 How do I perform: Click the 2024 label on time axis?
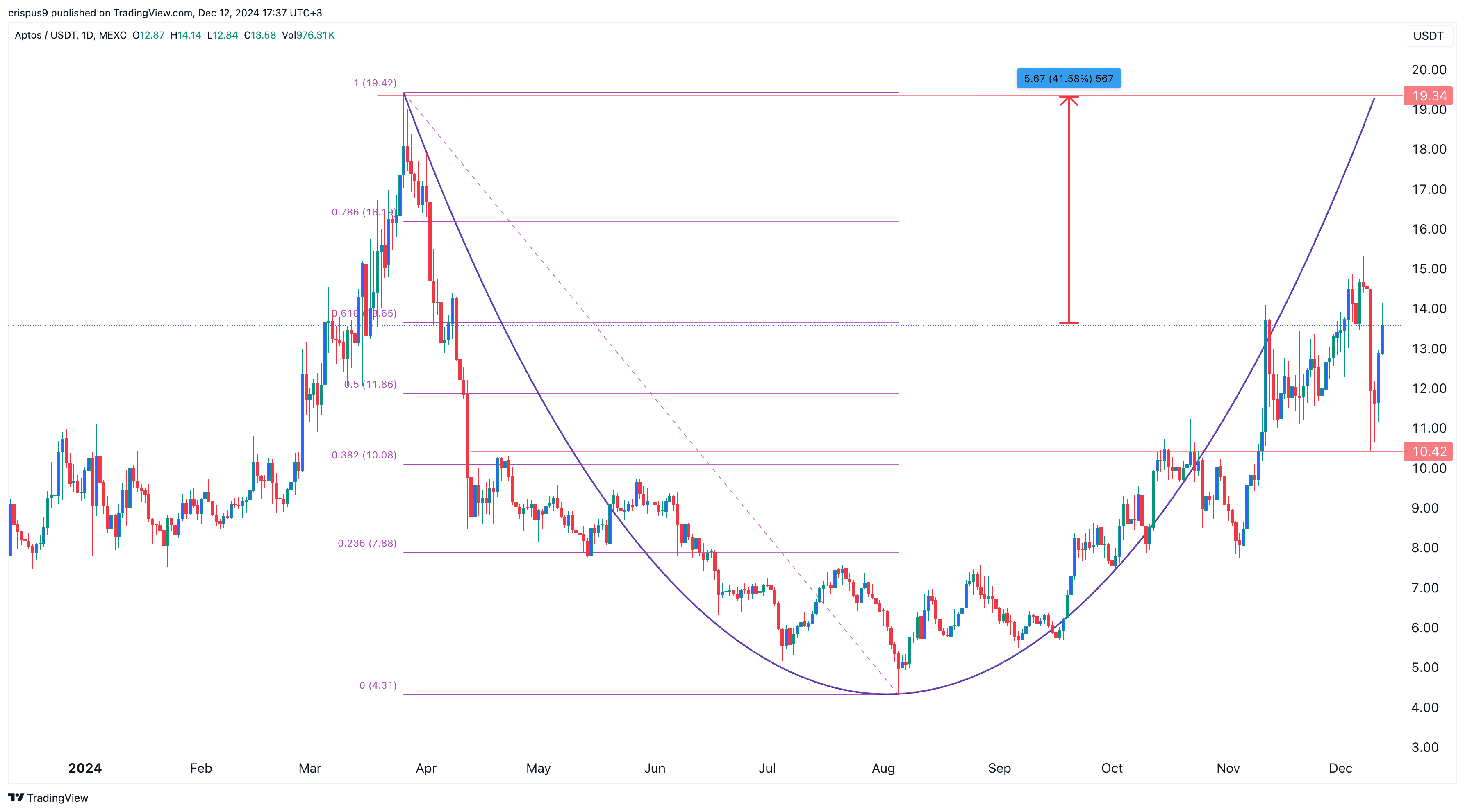[85, 768]
